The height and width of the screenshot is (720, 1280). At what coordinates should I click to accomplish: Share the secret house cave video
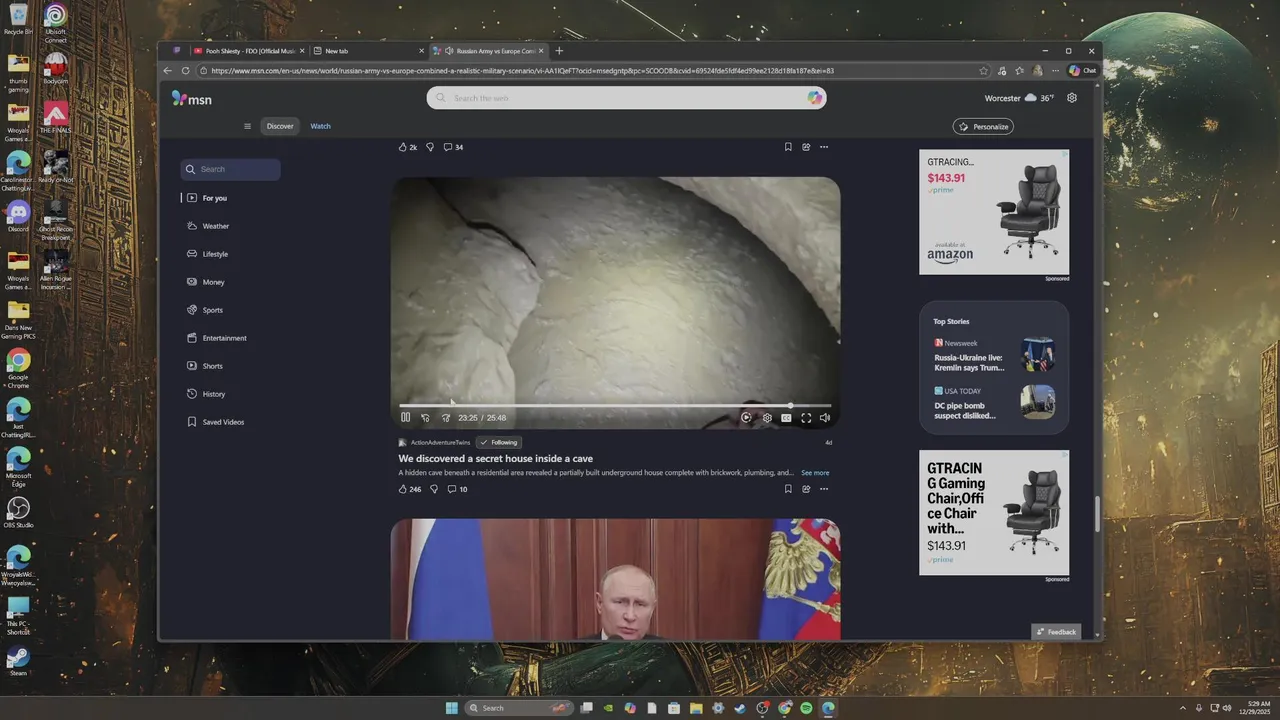806,489
